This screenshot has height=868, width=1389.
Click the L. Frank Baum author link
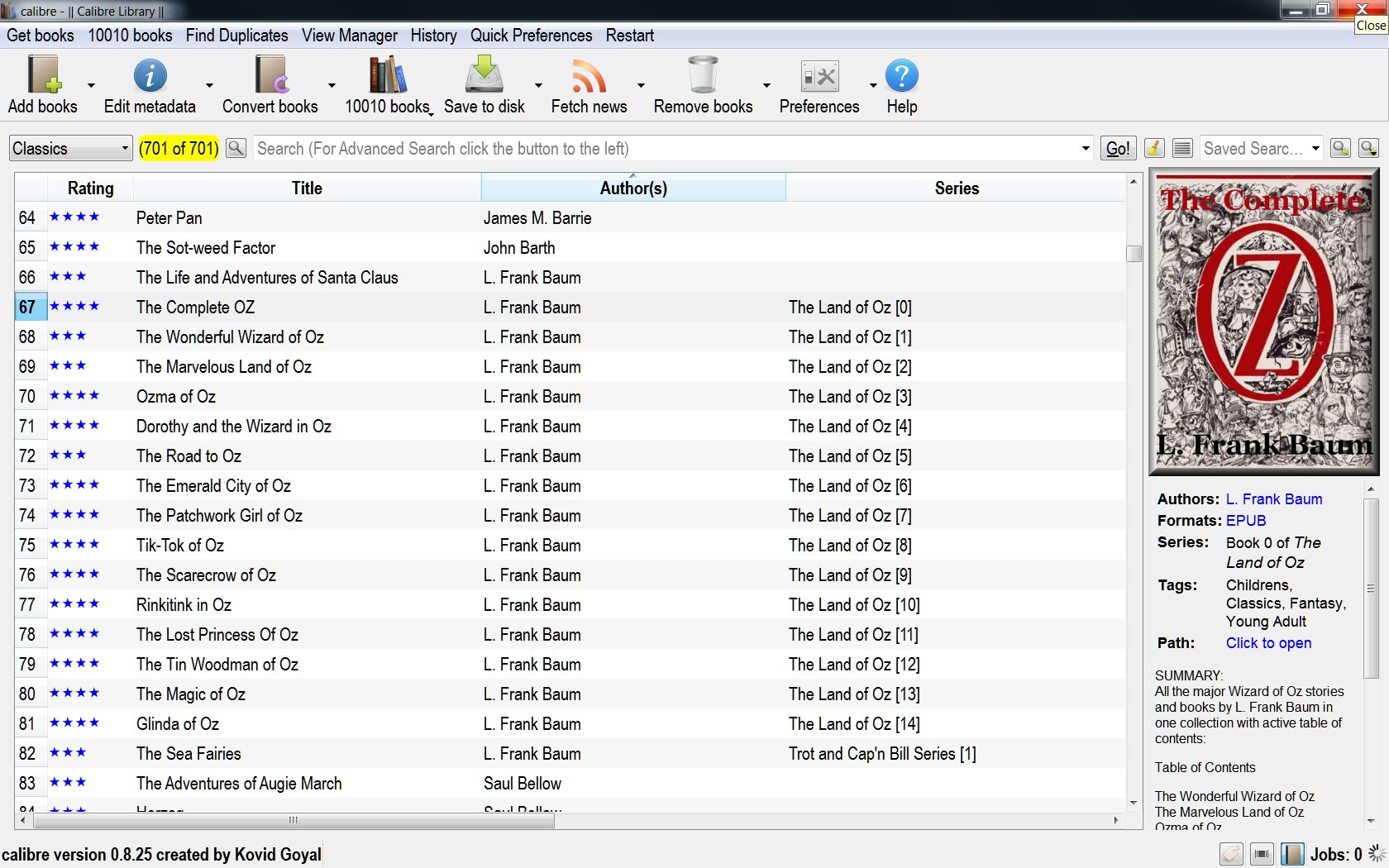1274,499
